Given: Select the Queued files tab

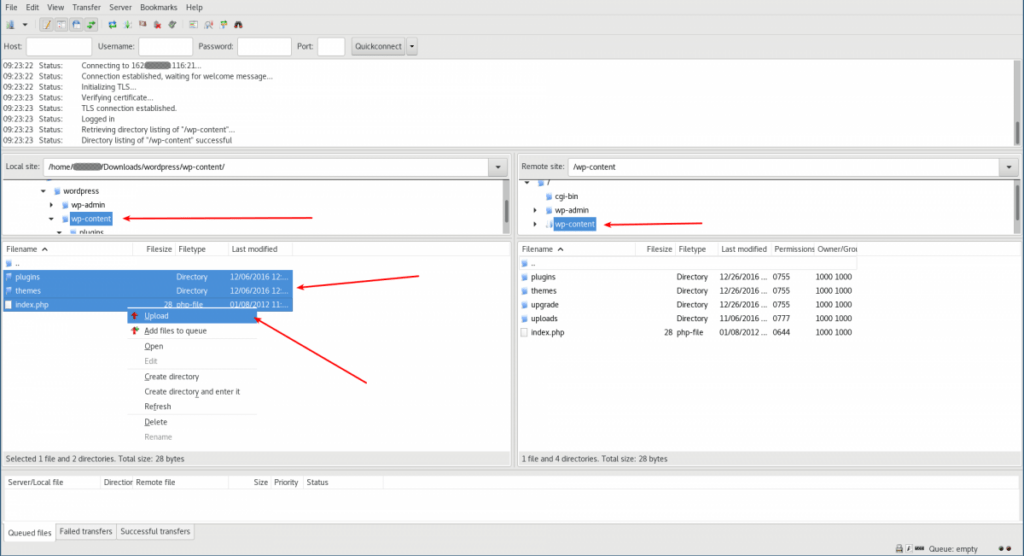Looking at the screenshot, I should pos(29,532).
